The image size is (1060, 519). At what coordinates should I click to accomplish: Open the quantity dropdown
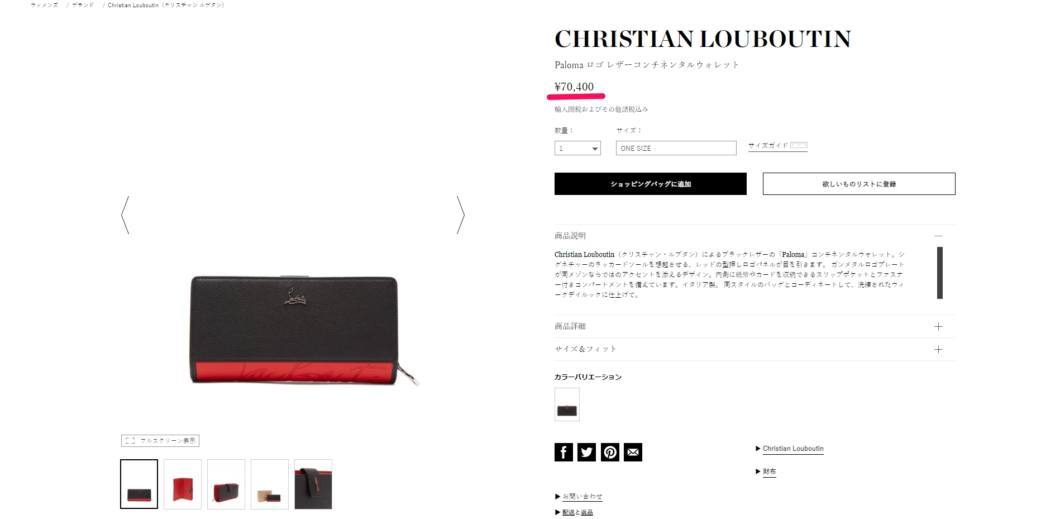577,148
